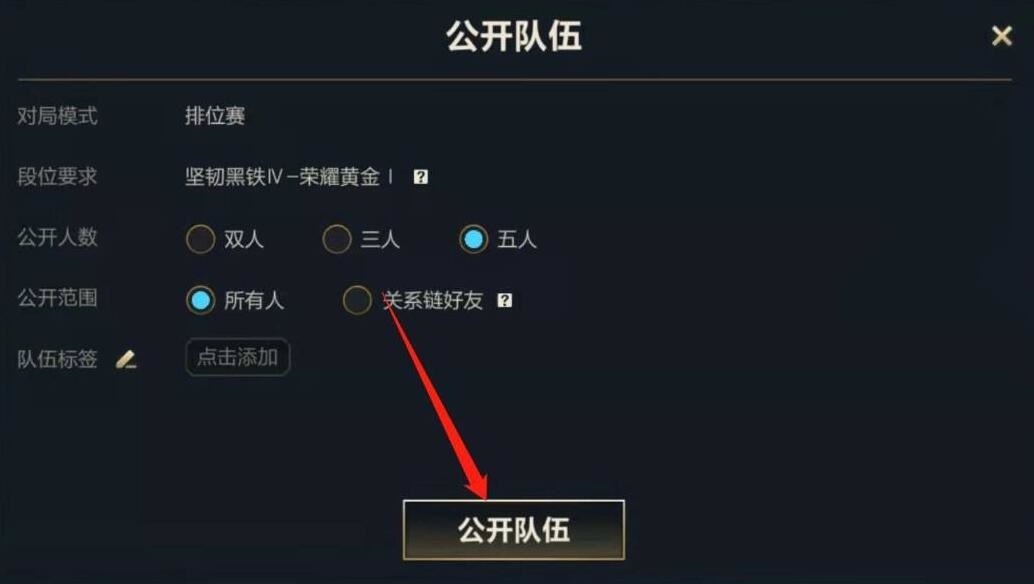Screen dimensions: 1034x584
Task: Click the 公开队伍 dialog title heading
Action: [x=514, y=36]
